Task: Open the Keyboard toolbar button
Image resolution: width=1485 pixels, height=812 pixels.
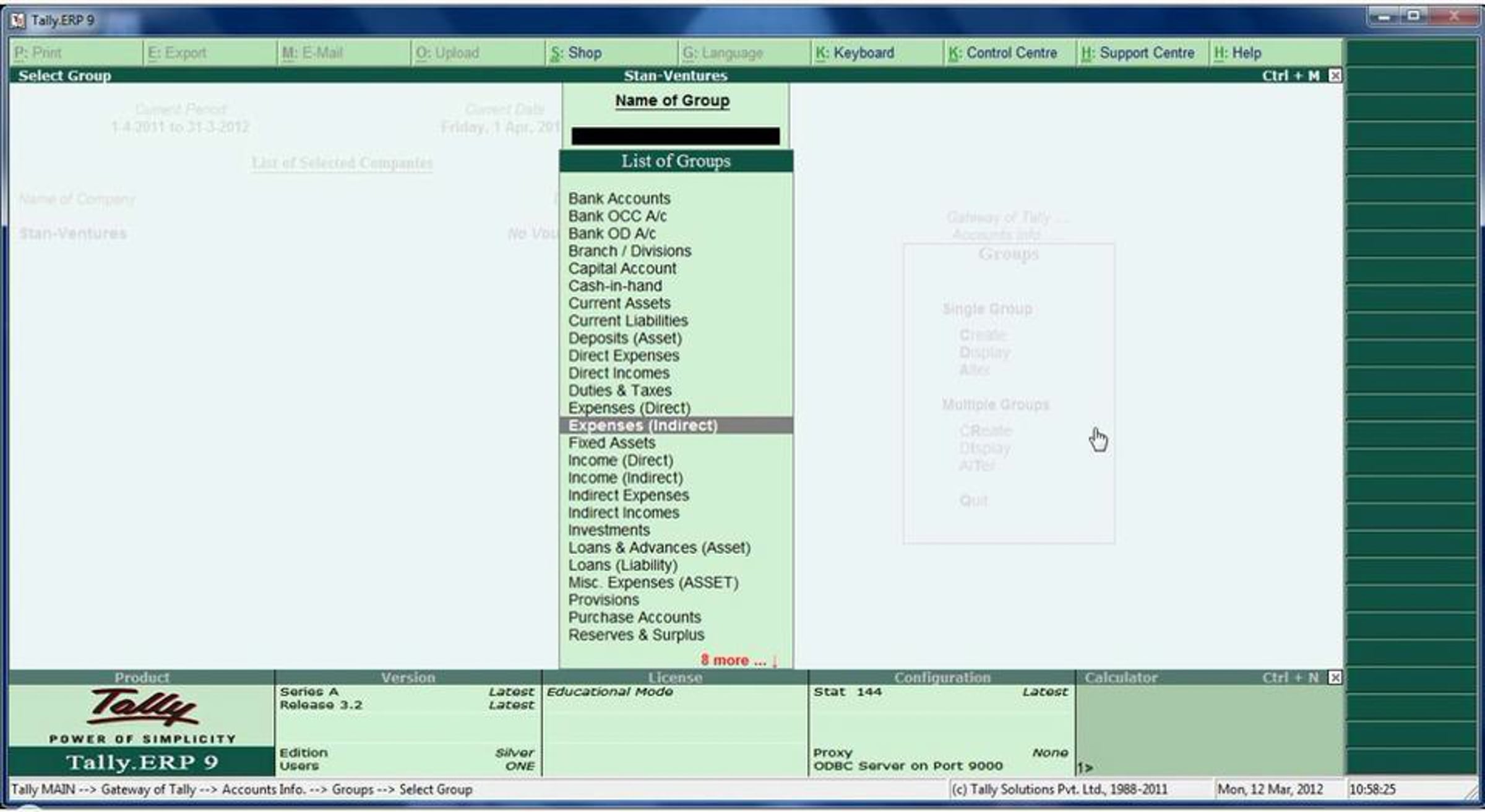Action: click(x=876, y=53)
